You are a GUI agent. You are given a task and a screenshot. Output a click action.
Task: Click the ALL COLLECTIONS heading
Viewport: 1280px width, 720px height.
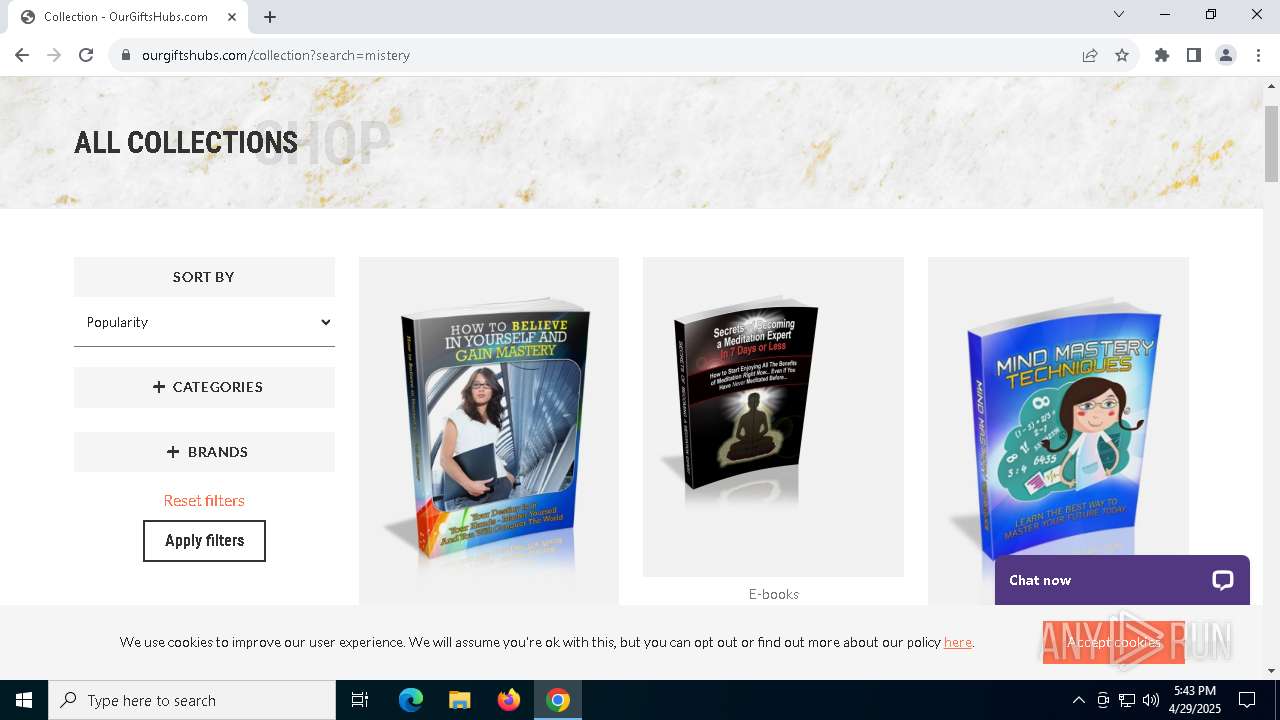coord(186,142)
